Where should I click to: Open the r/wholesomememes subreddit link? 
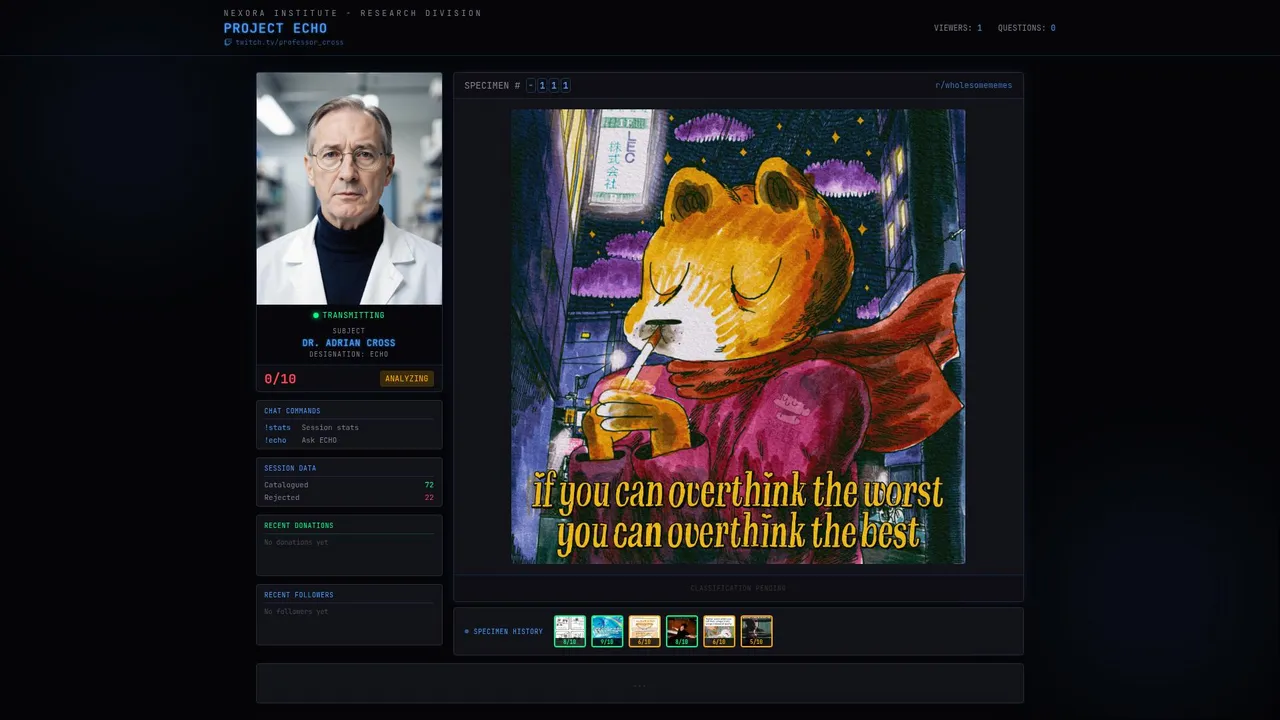[x=973, y=85]
